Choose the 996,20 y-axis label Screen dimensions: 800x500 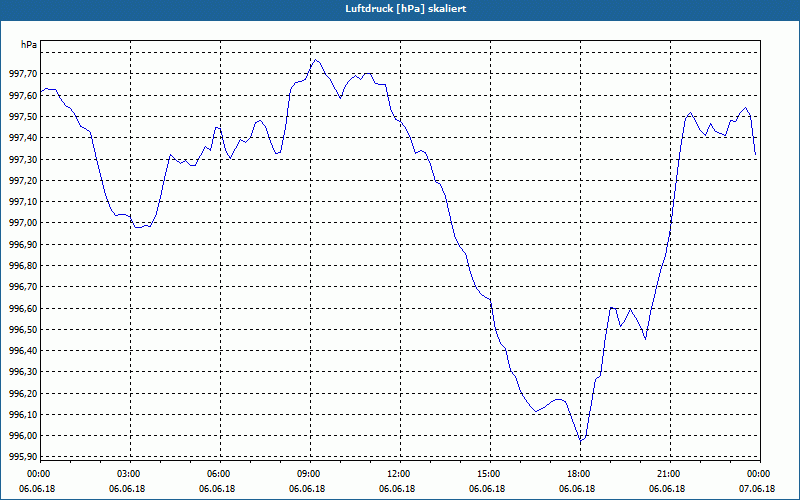[x=23, y=393]
